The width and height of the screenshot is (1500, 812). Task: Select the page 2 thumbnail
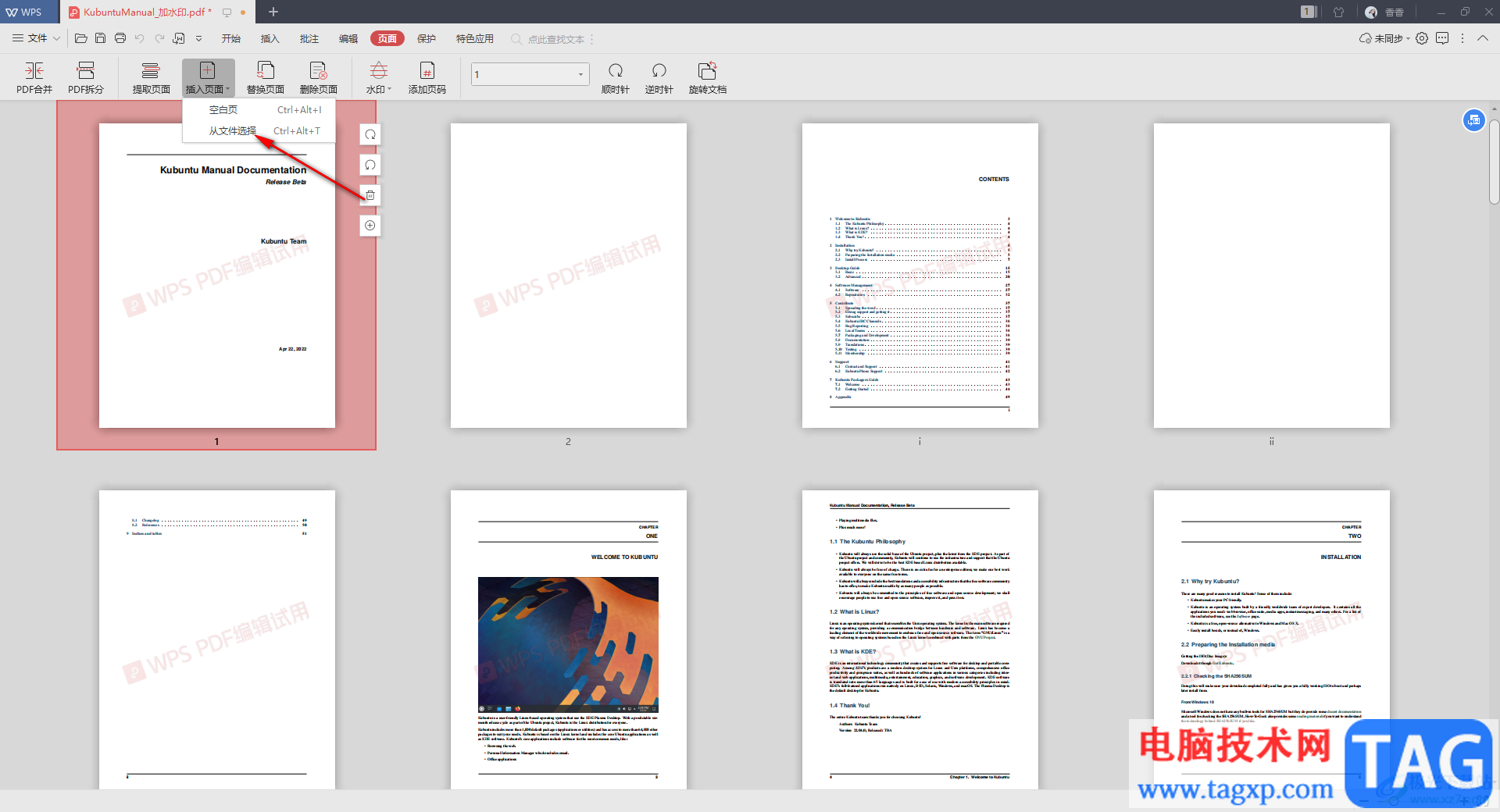(x=569, y=276)
